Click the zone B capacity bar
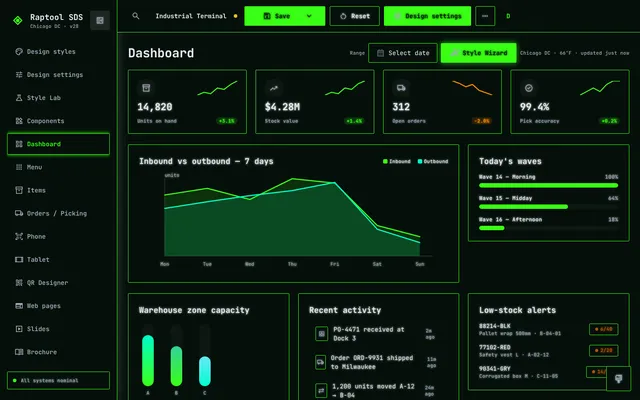640x400 pixels. 176,356
